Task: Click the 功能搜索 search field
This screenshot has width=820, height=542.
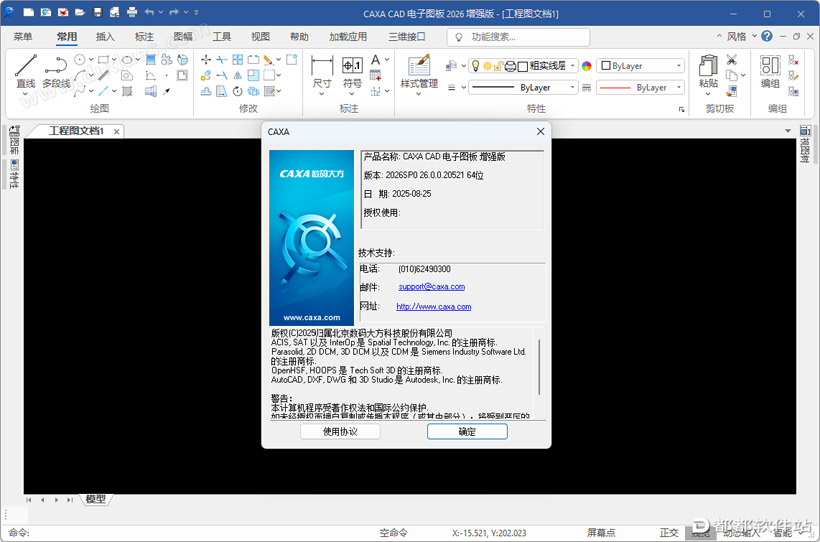Action: (518, 37)
